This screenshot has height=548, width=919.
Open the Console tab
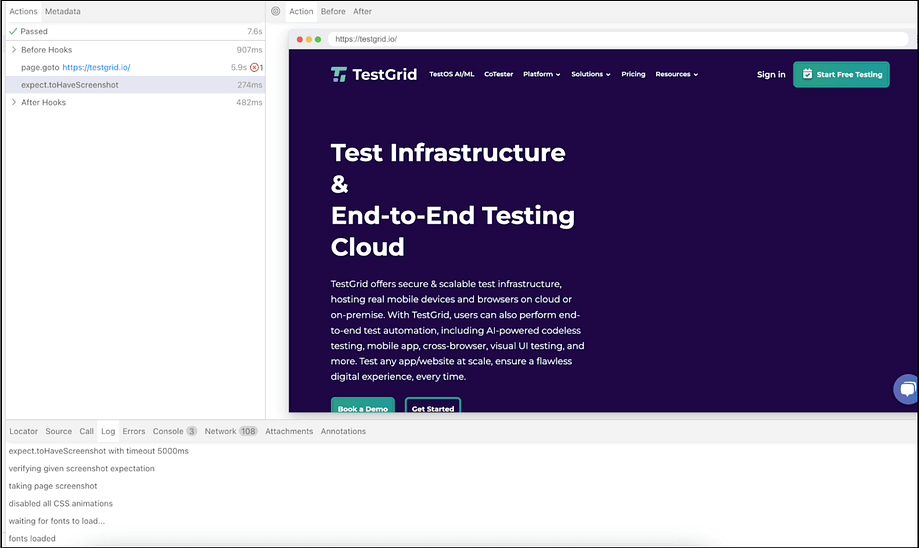[x=174, y=431]
